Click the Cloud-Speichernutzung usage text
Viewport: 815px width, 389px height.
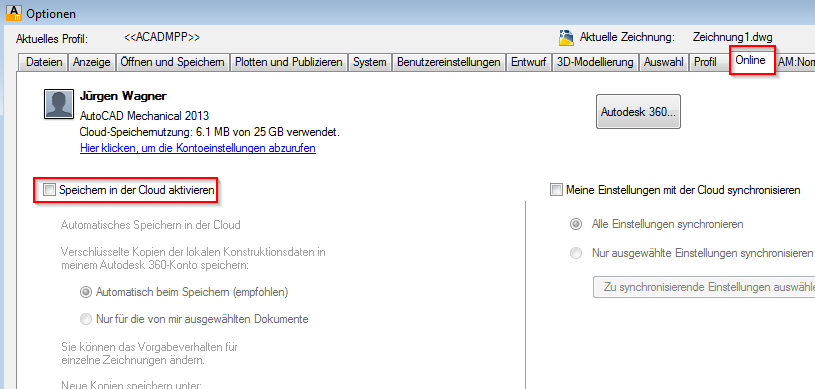210,132
